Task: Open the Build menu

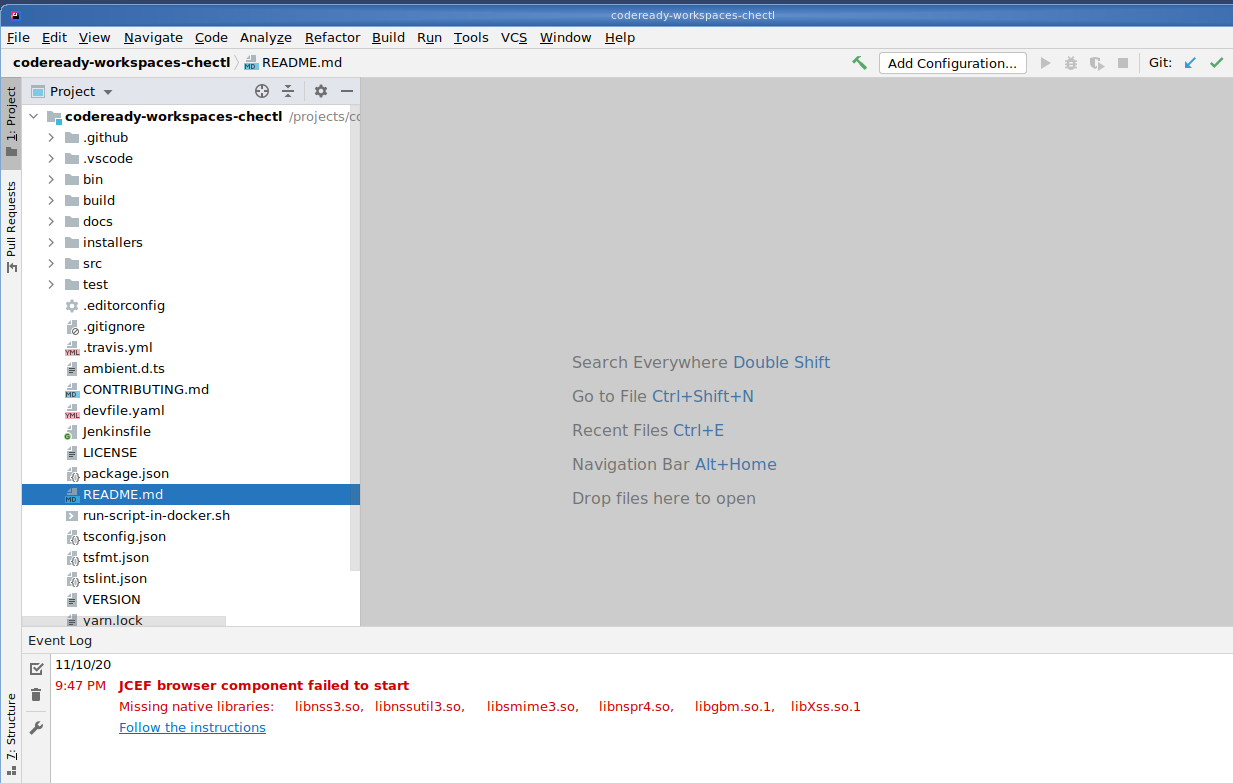Action: point(388,37)
